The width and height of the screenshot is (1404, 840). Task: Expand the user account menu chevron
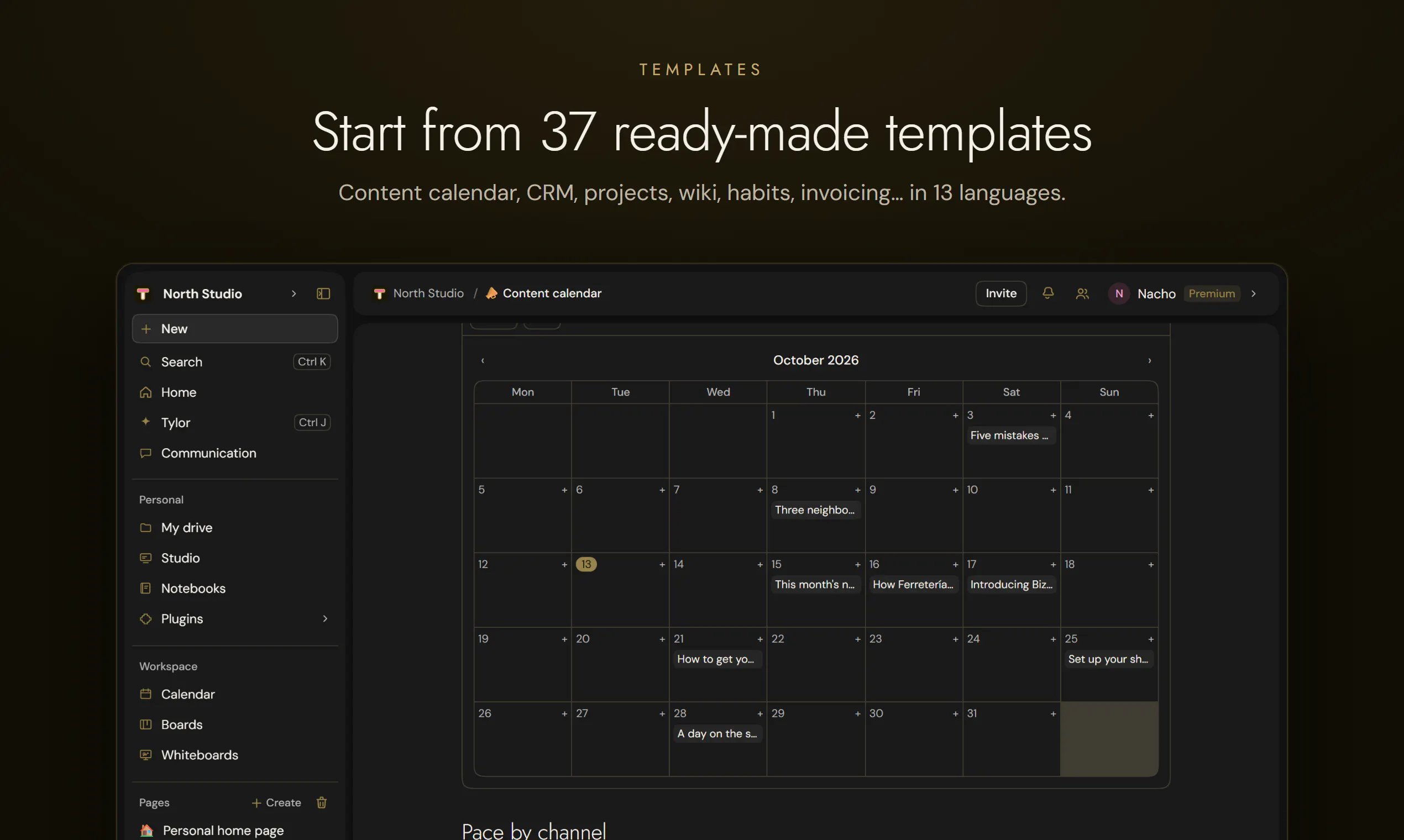tap(1254, 293)
